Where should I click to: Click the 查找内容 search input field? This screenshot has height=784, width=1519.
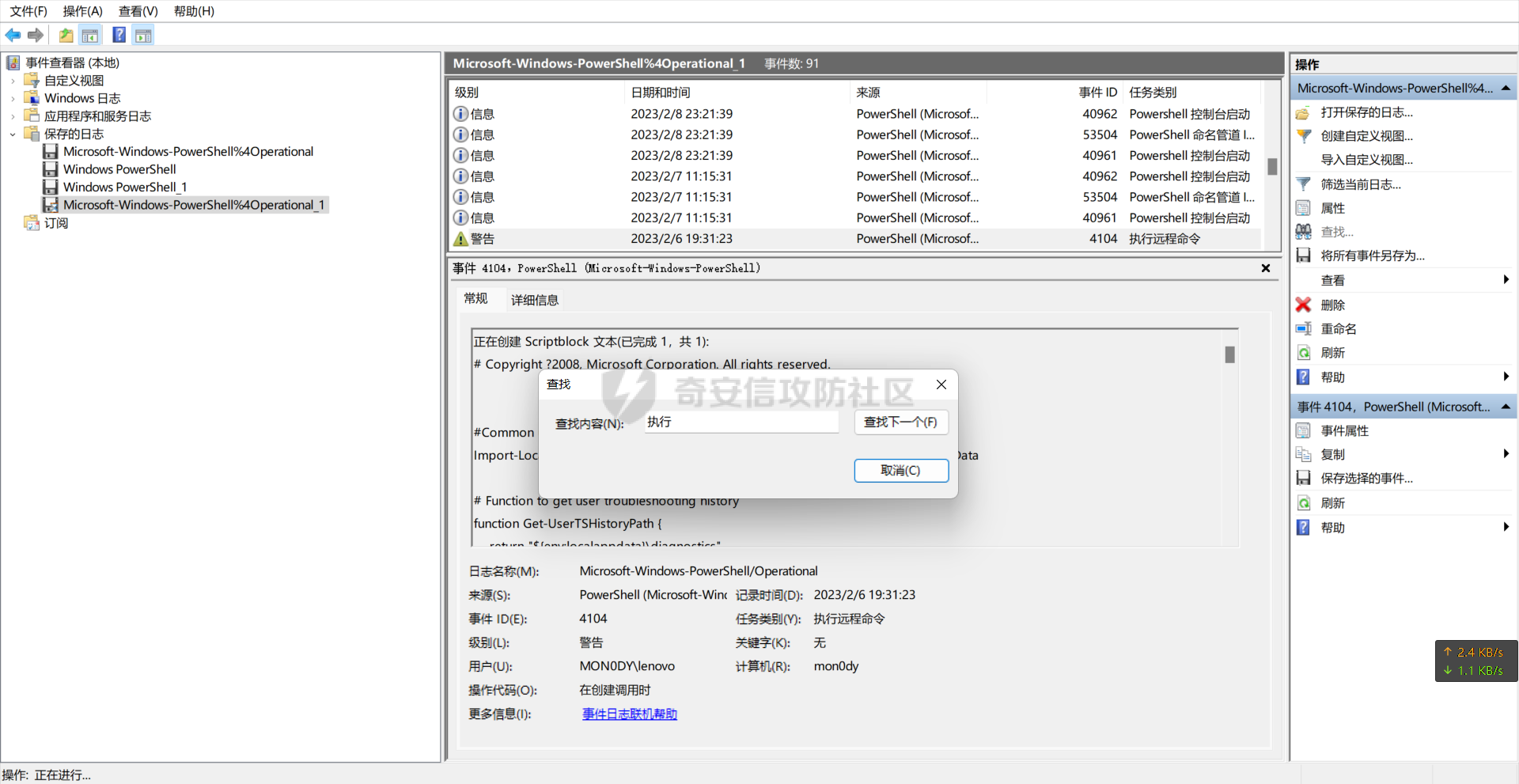(741, 422)
